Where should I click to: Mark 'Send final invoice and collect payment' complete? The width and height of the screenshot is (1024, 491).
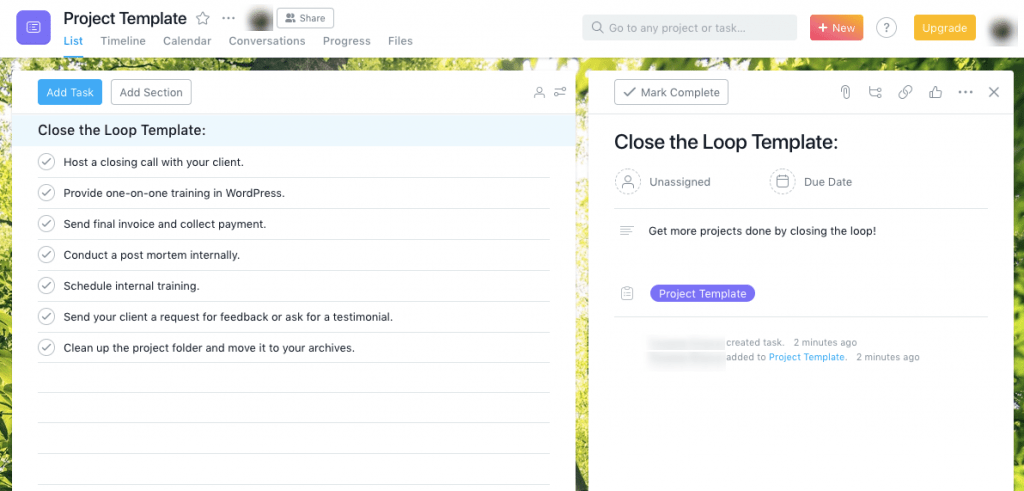pyautogui.click(x=46, y=223)
